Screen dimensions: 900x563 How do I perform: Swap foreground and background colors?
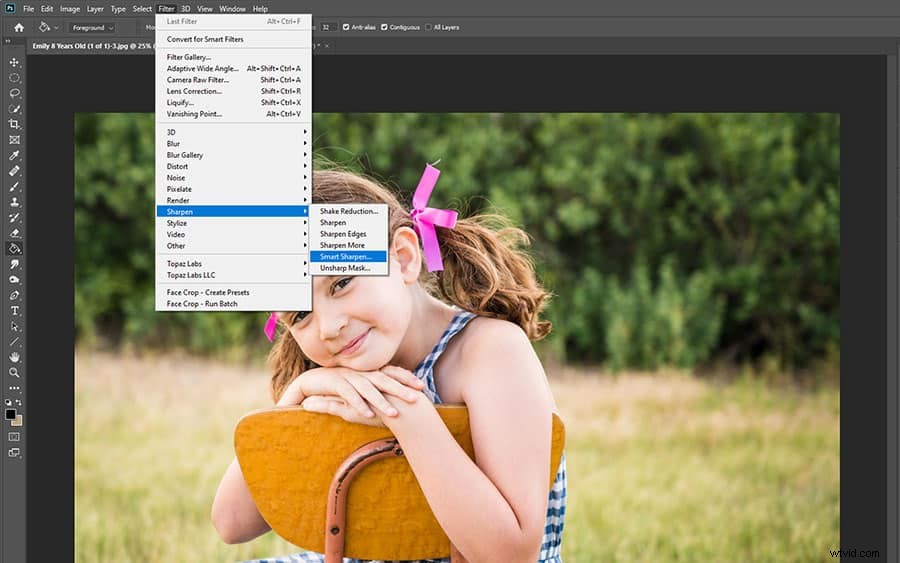tap(19, 402)
